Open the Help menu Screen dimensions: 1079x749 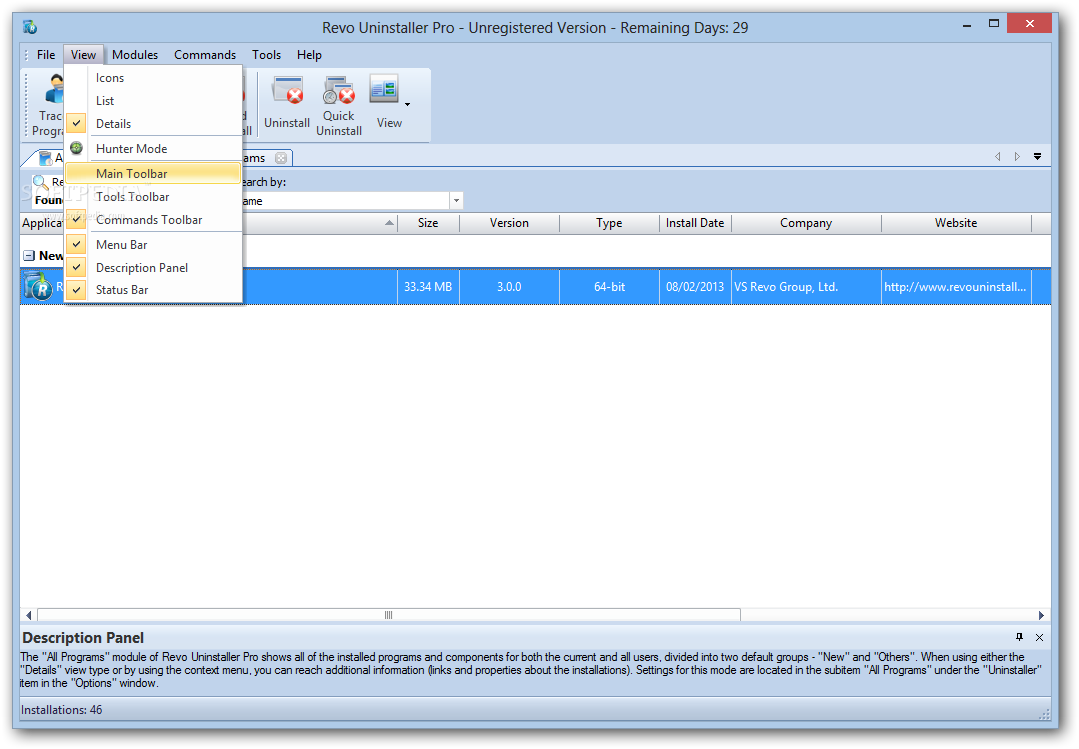click(x=309, y=54)
